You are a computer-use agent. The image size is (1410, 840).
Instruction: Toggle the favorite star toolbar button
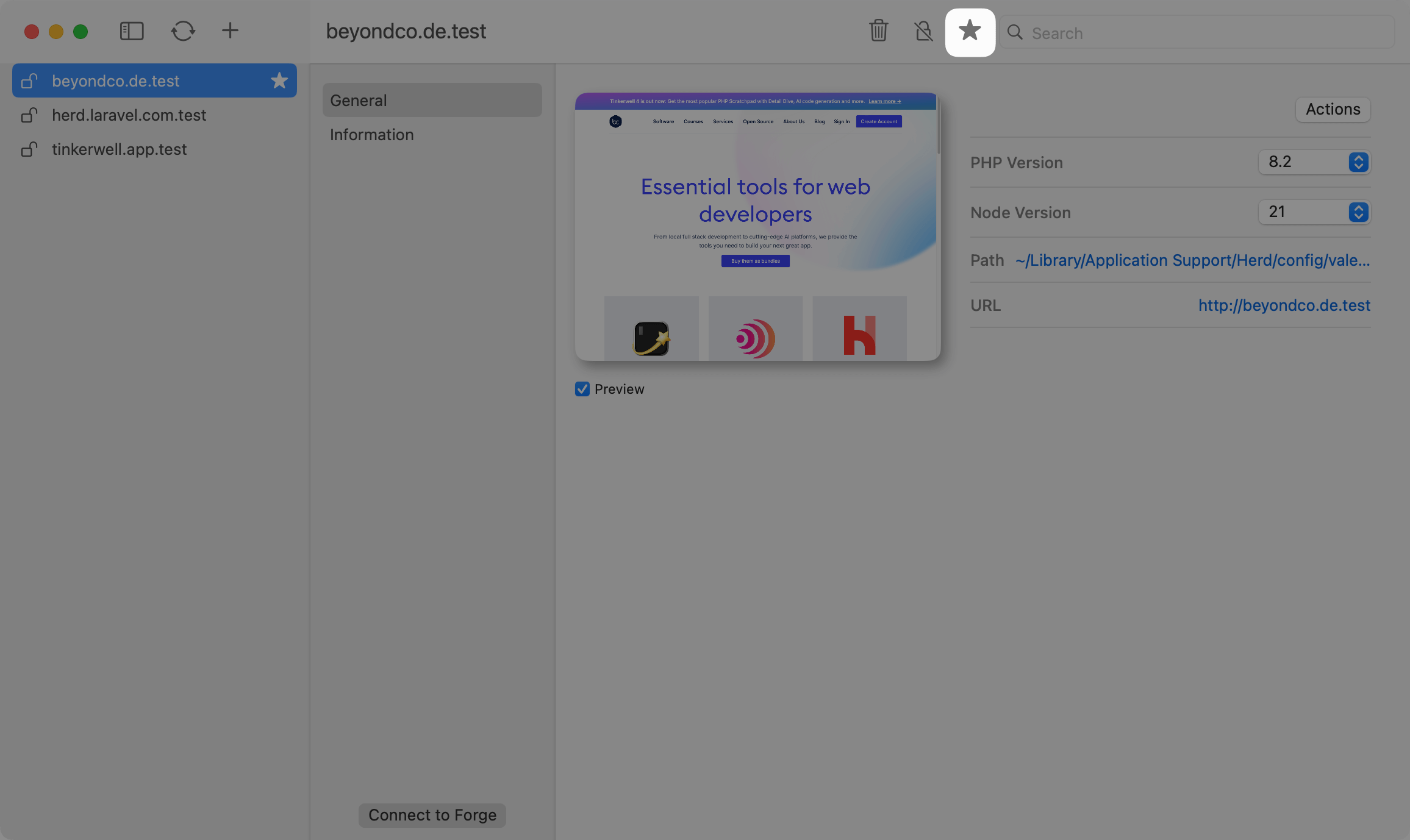pyautogui.click(x=970, y=32)
